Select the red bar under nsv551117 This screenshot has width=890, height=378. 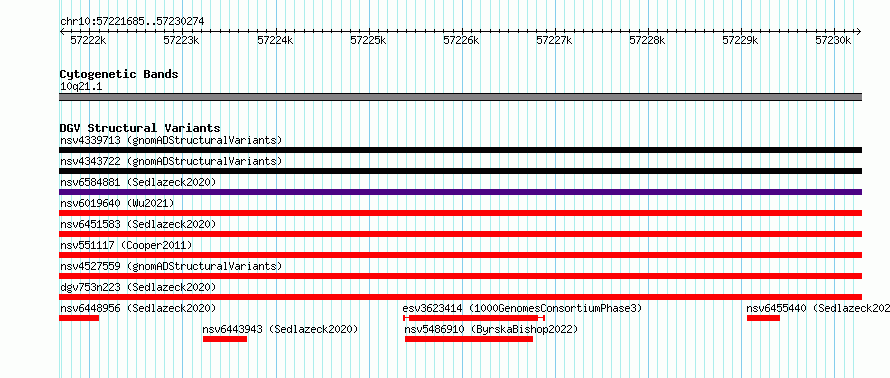click(460, 255)
